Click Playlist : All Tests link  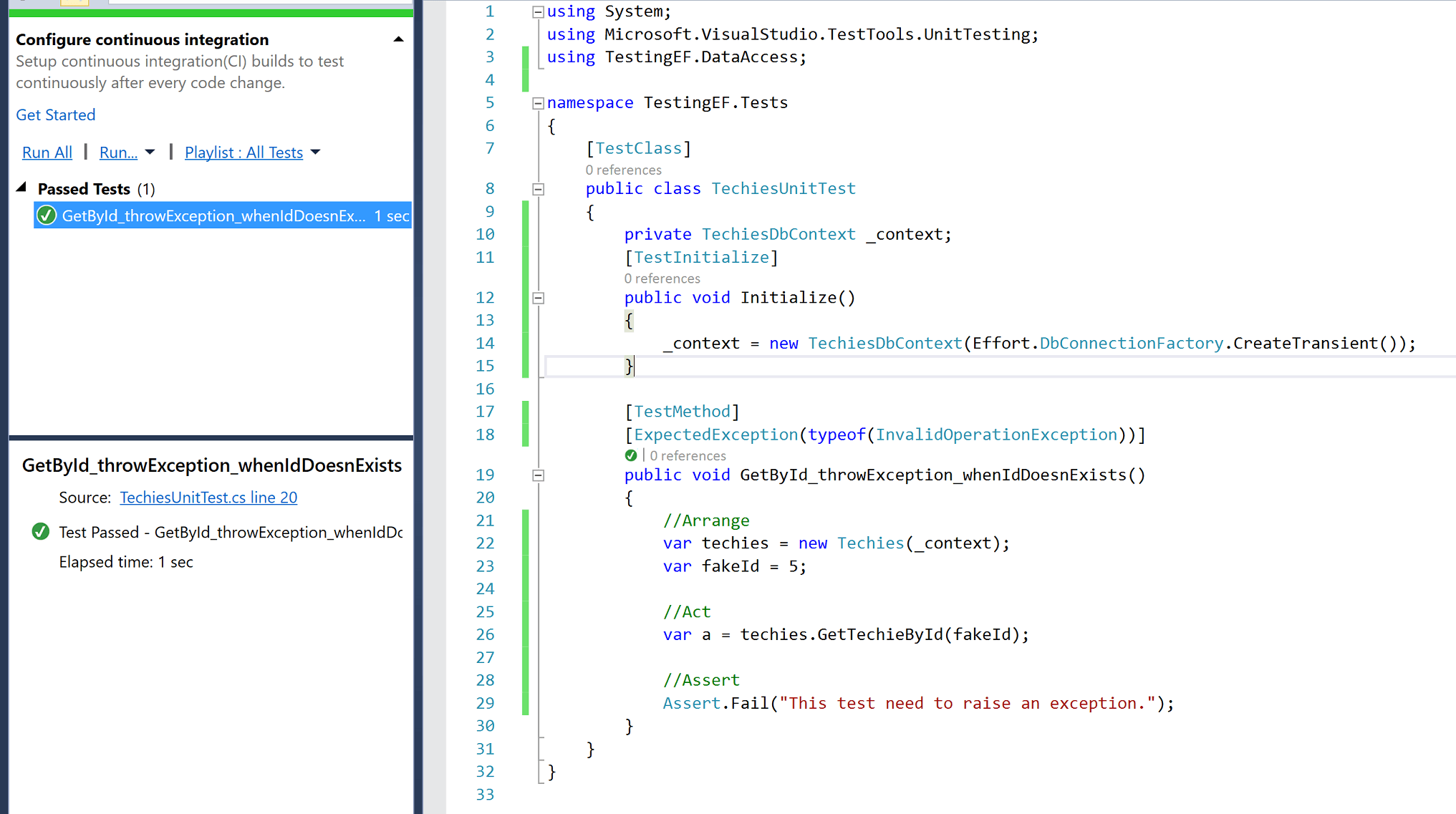coord(244,152)
